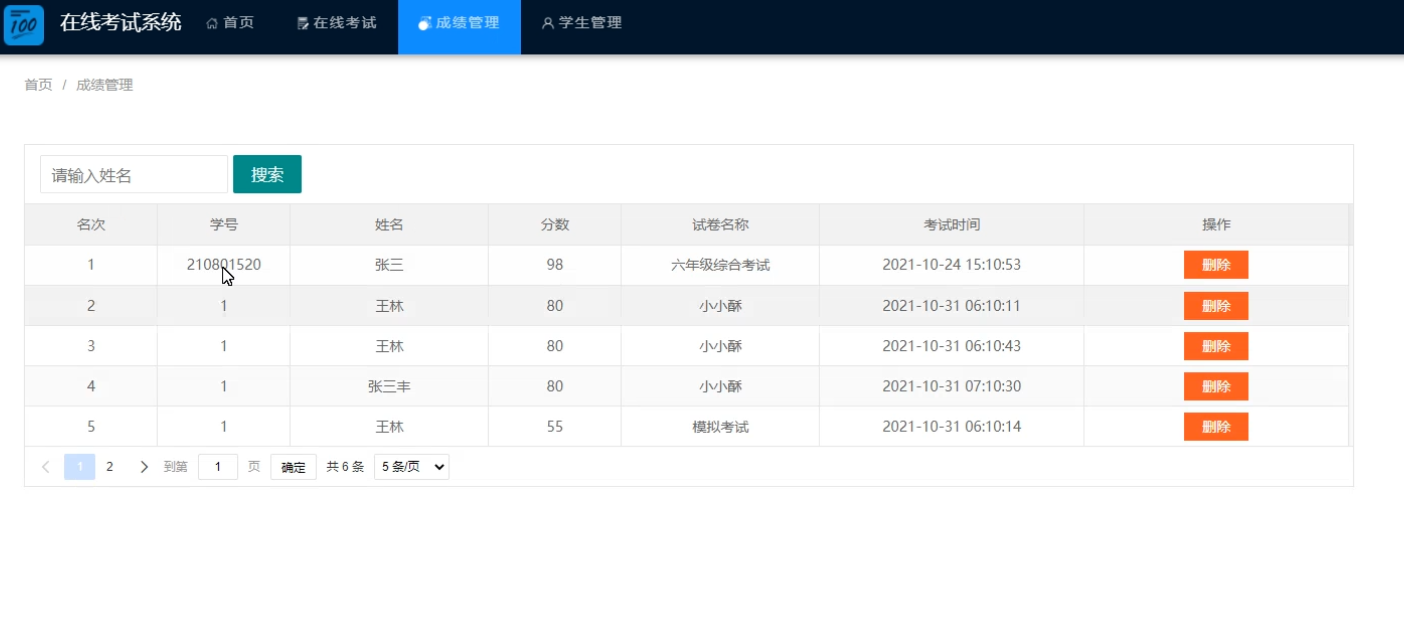This screenshot has width=1404, height=640.
Task: Focus the 请输入姓名 search field
Action: [134, 174]
